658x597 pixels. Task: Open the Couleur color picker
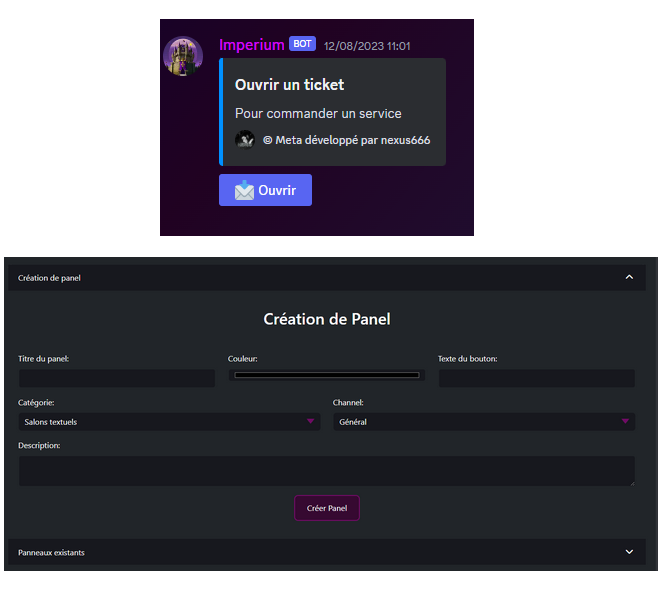click(326, 375)
